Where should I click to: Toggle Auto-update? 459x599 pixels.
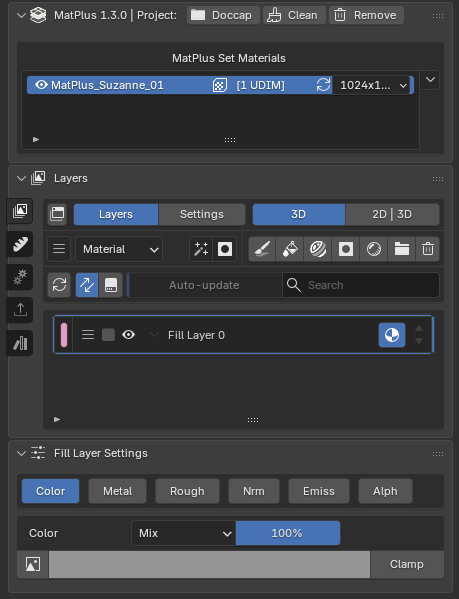tap(205, 285)
